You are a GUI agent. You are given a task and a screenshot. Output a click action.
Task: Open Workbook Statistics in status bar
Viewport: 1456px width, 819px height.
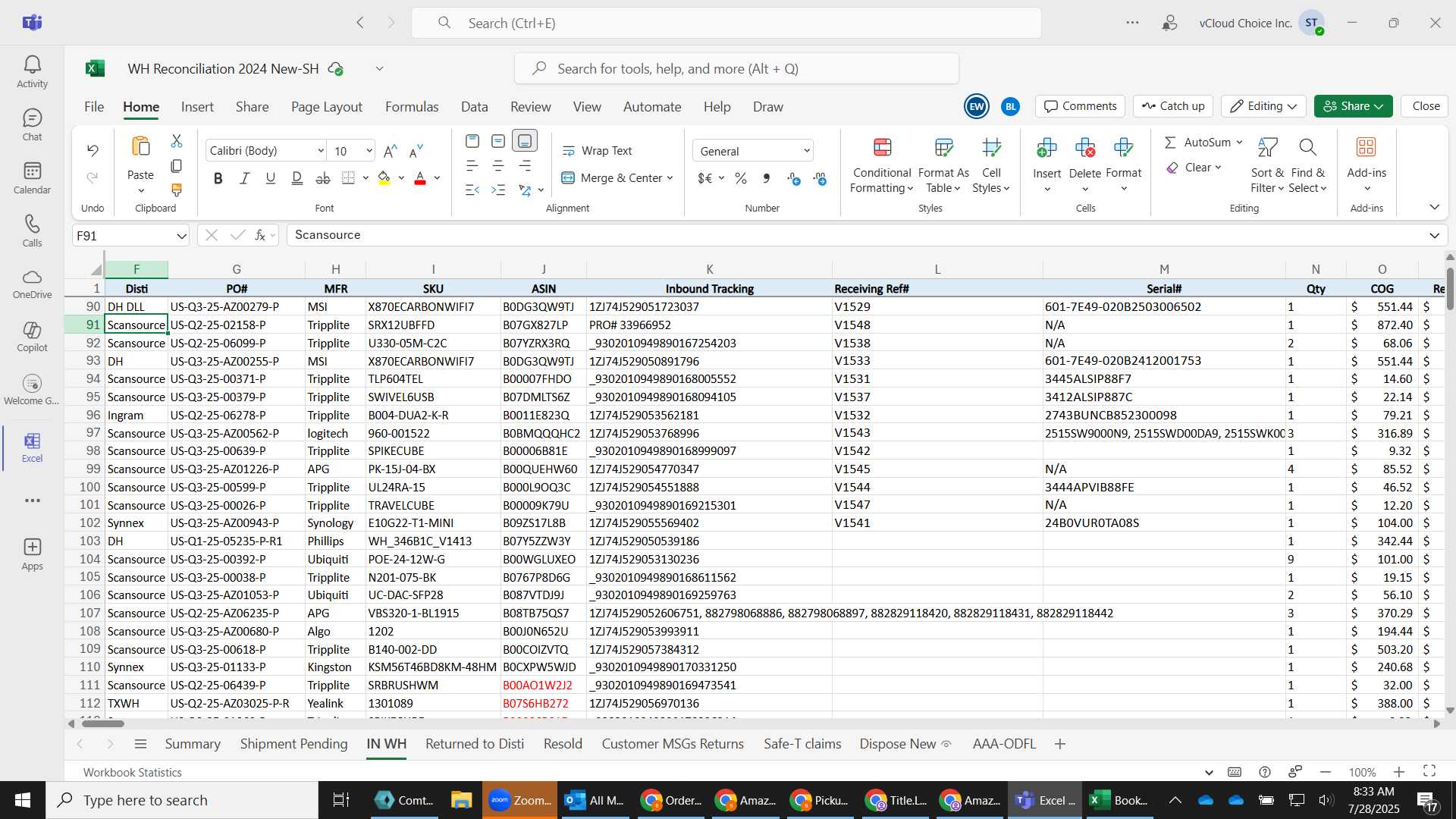[x=133, y=772]
